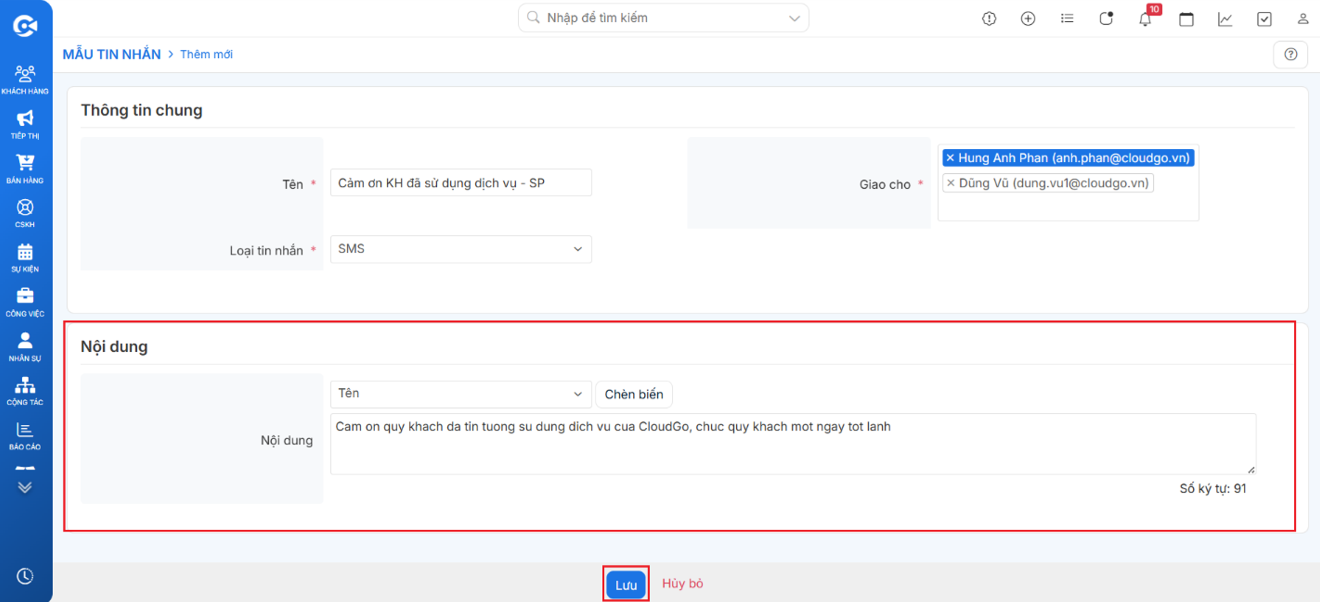
Task: Grab the textarea resize handle
Action: (x=1250, y=468)
